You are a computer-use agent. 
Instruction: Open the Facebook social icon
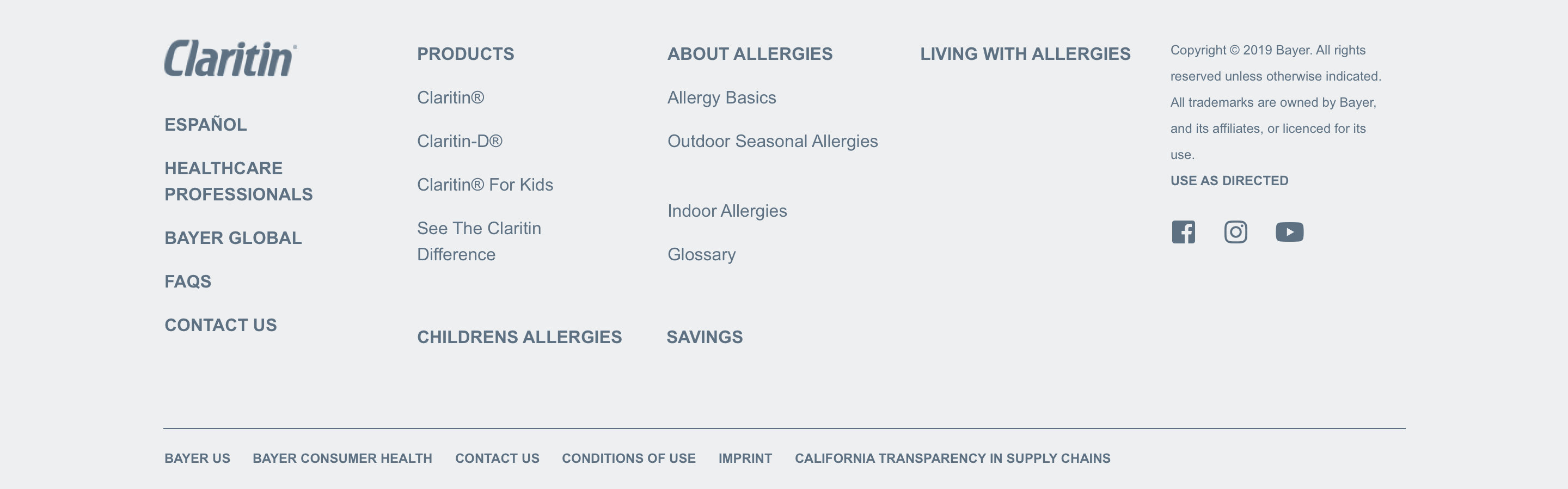1183,232
